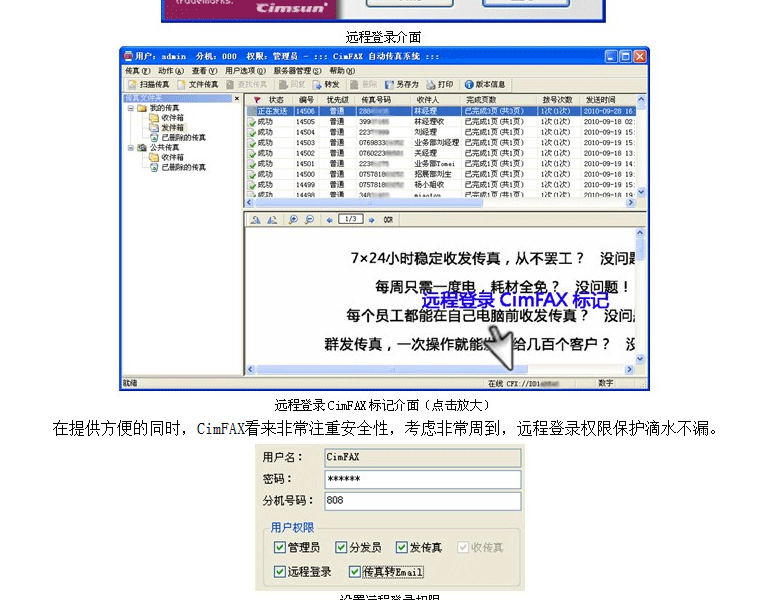Run OCR on the previewed fax
This screenshot has width=760, height=600.
pos(388,220)
